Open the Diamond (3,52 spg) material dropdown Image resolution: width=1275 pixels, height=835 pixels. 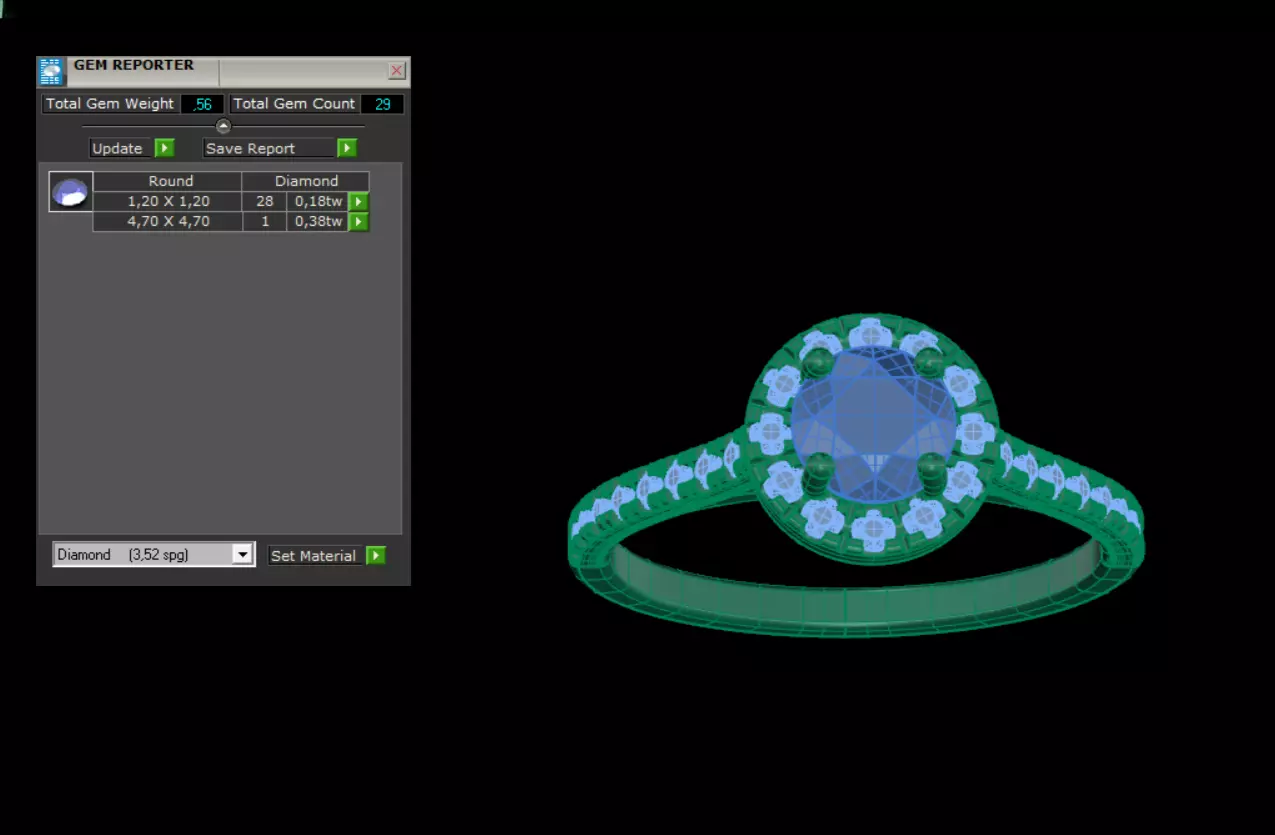click(154, 554)
